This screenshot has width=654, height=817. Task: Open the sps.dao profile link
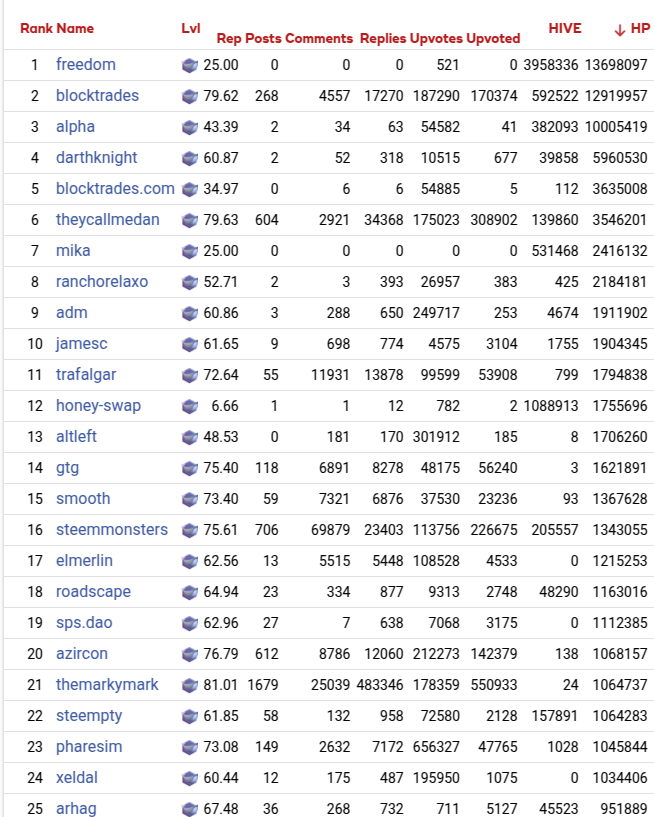(x=84, y=623)
